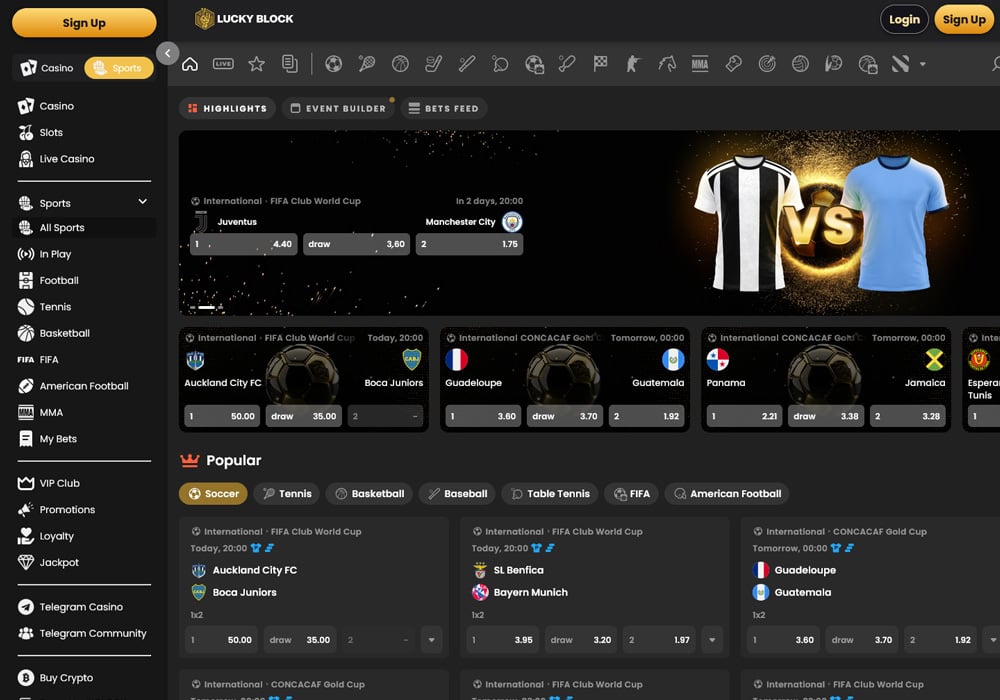Image resolution: width=1000 pixels, height=700 pixels.
Task: Collapse the Sports section chevron in sidebar
Action: coord(143,201)
